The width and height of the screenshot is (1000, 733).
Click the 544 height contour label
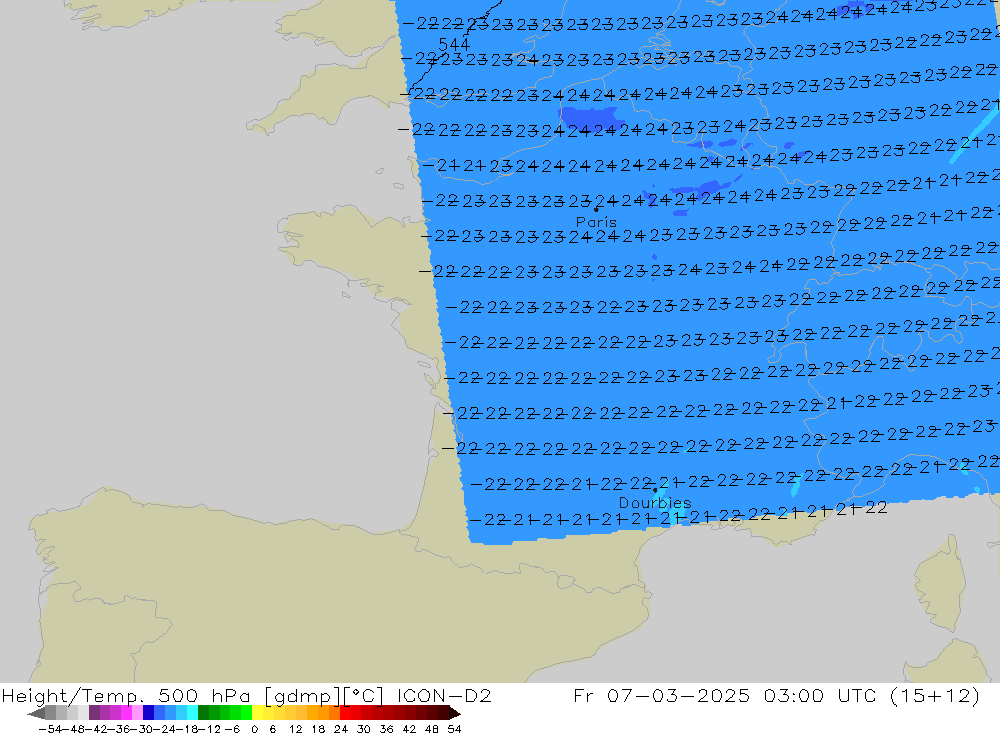pyautogui.click(x=454, y=44)
